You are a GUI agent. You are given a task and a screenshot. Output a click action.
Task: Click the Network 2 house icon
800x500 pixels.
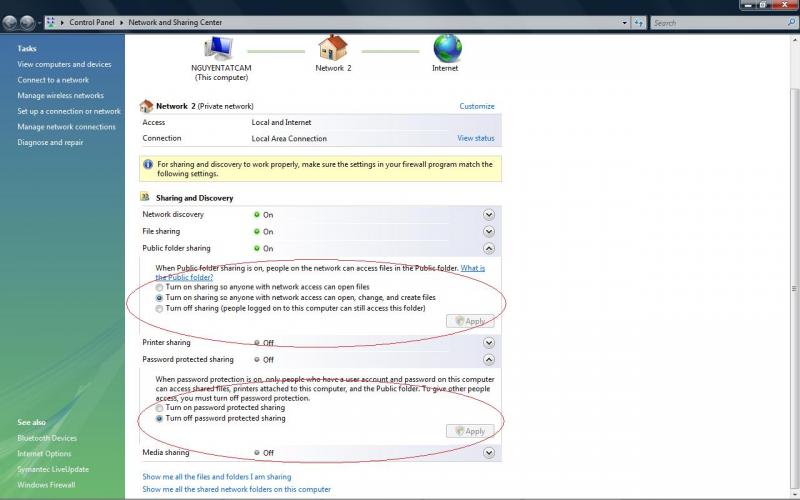[x=333, y=47]
